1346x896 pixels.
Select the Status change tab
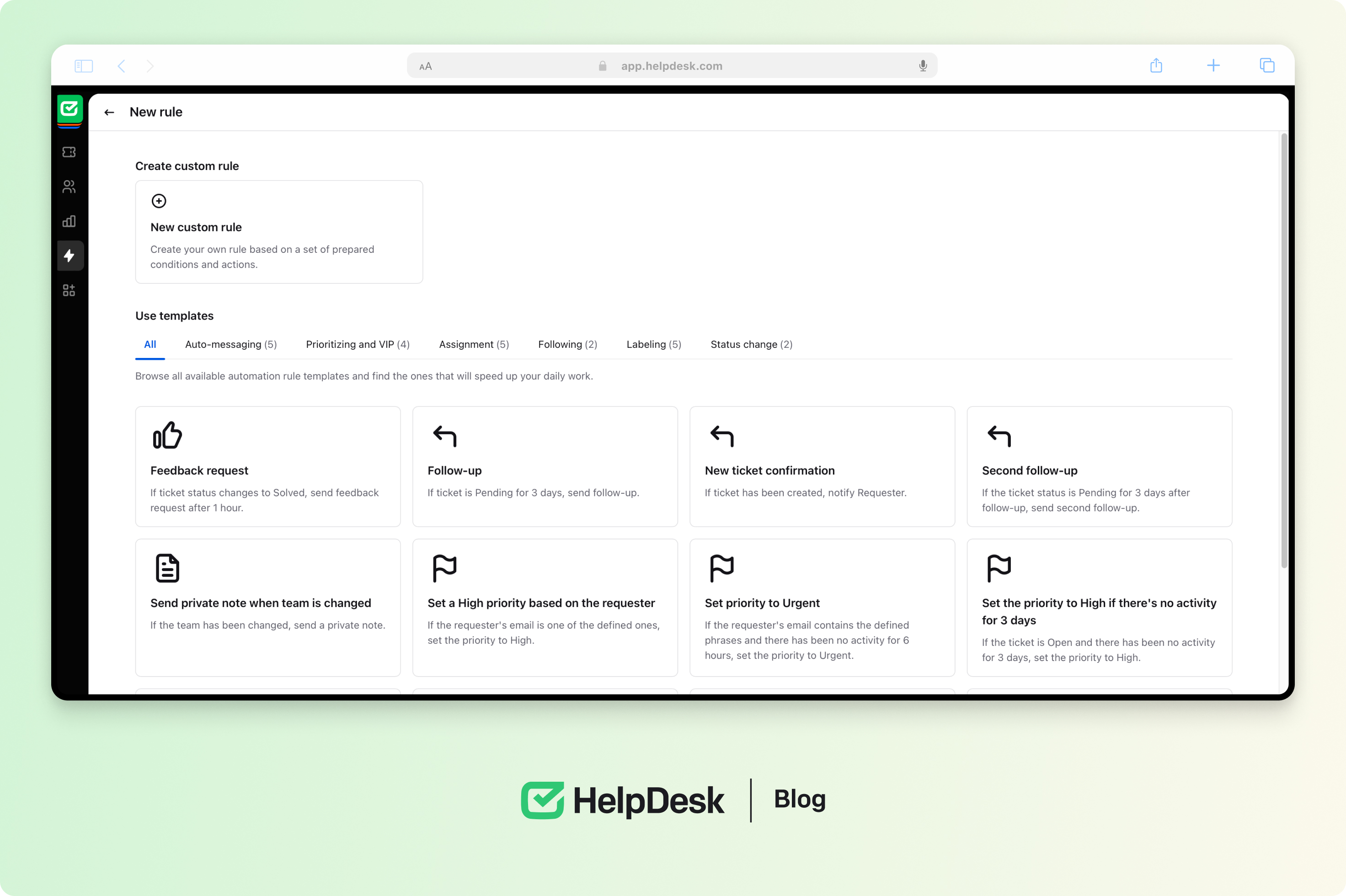751,345
